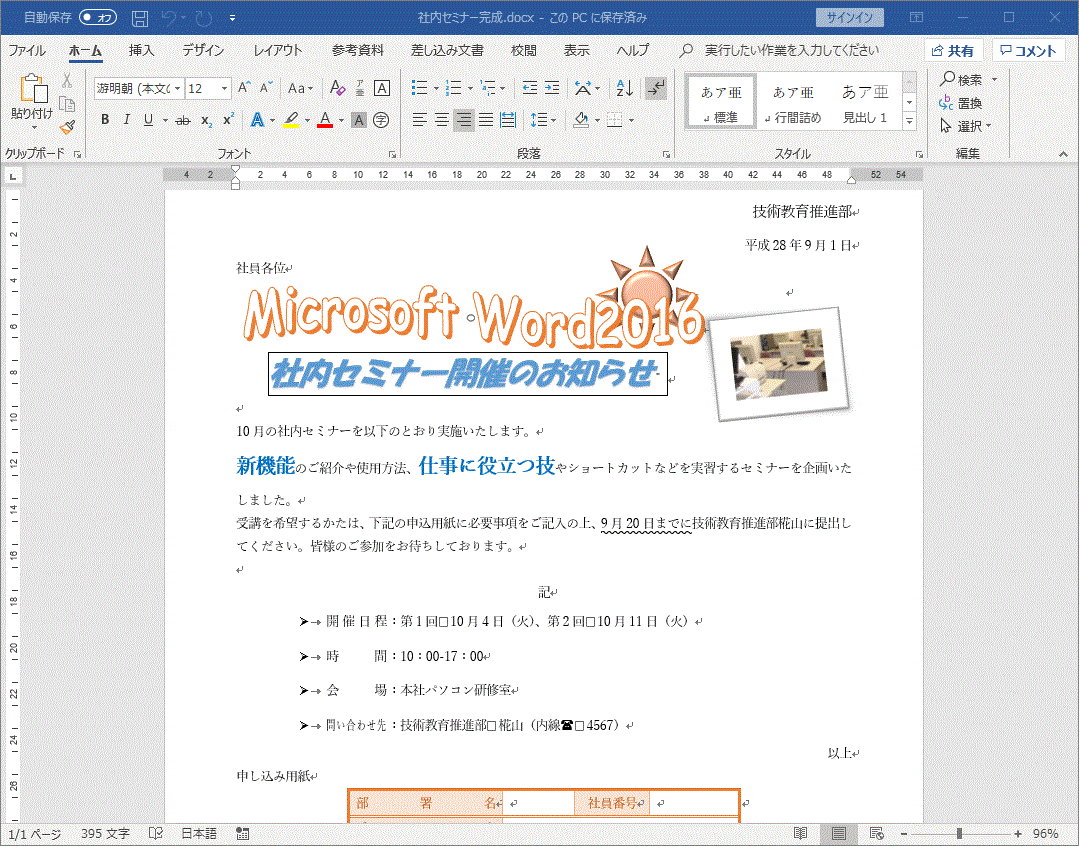The height and width of the screenshot is (846, 1079).
Task: Switch to the レイアウト (Layout) tab
Action: (x=277, y=50)
